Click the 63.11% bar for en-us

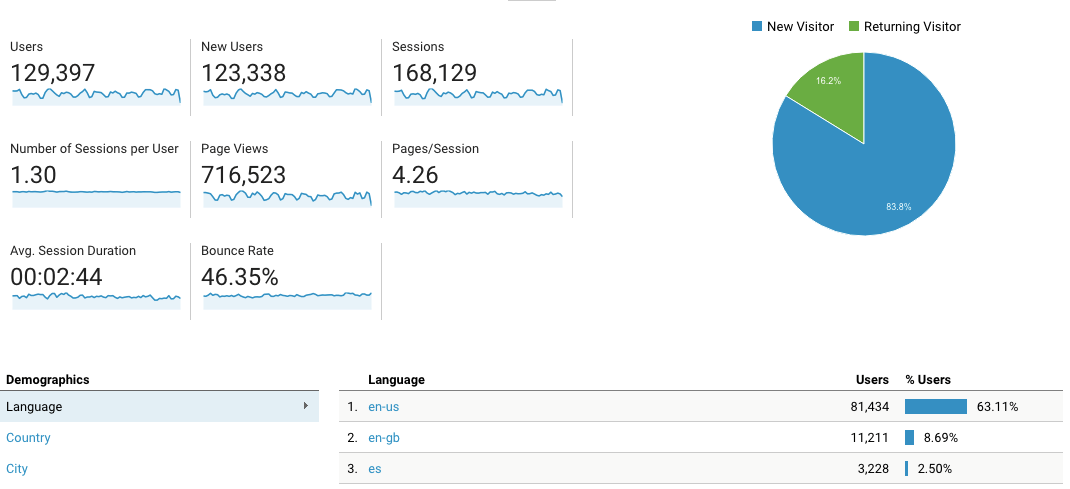point(936,406)
